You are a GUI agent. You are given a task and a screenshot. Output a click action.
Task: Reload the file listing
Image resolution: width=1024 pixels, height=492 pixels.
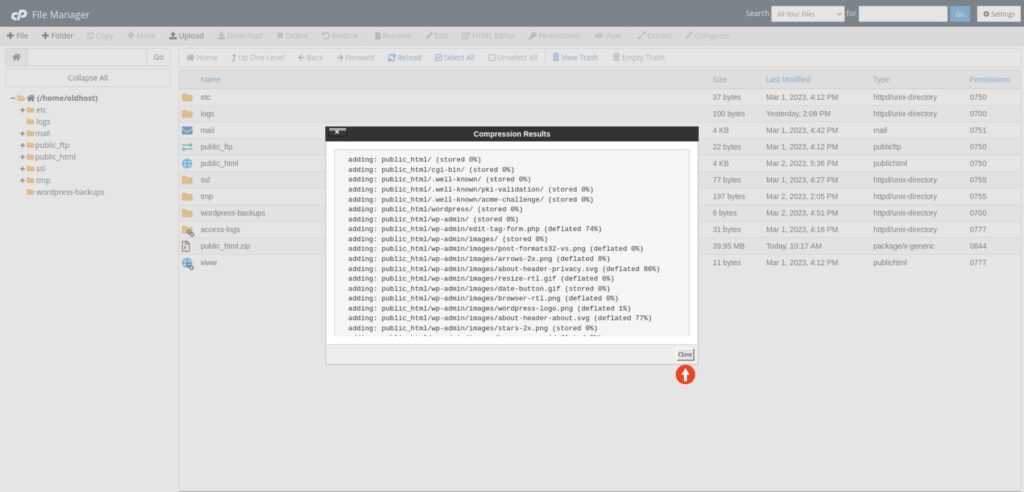pos(404,57)
